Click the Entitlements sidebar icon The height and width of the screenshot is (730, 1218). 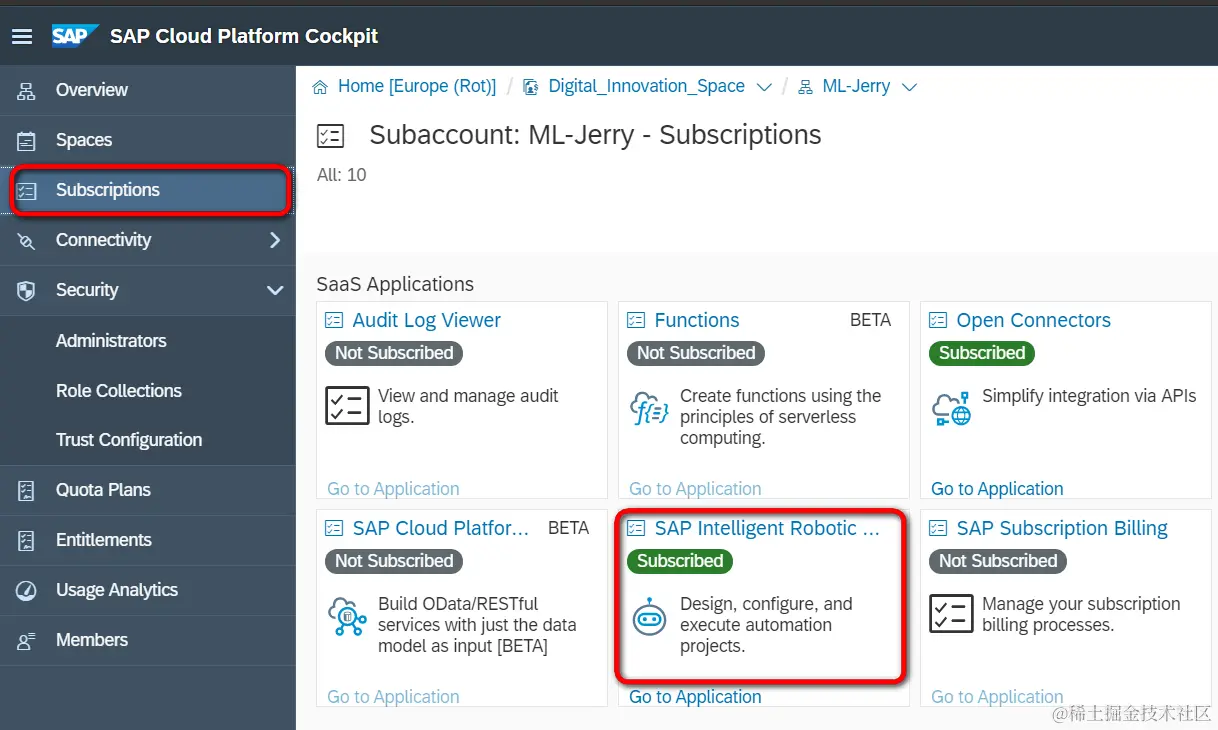pos(26,541)
